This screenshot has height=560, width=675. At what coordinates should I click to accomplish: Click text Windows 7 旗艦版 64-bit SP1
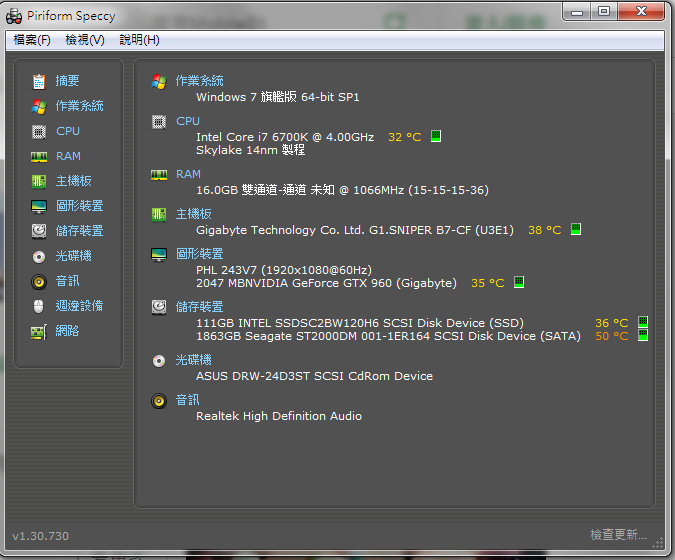click(x=278, y=97)
